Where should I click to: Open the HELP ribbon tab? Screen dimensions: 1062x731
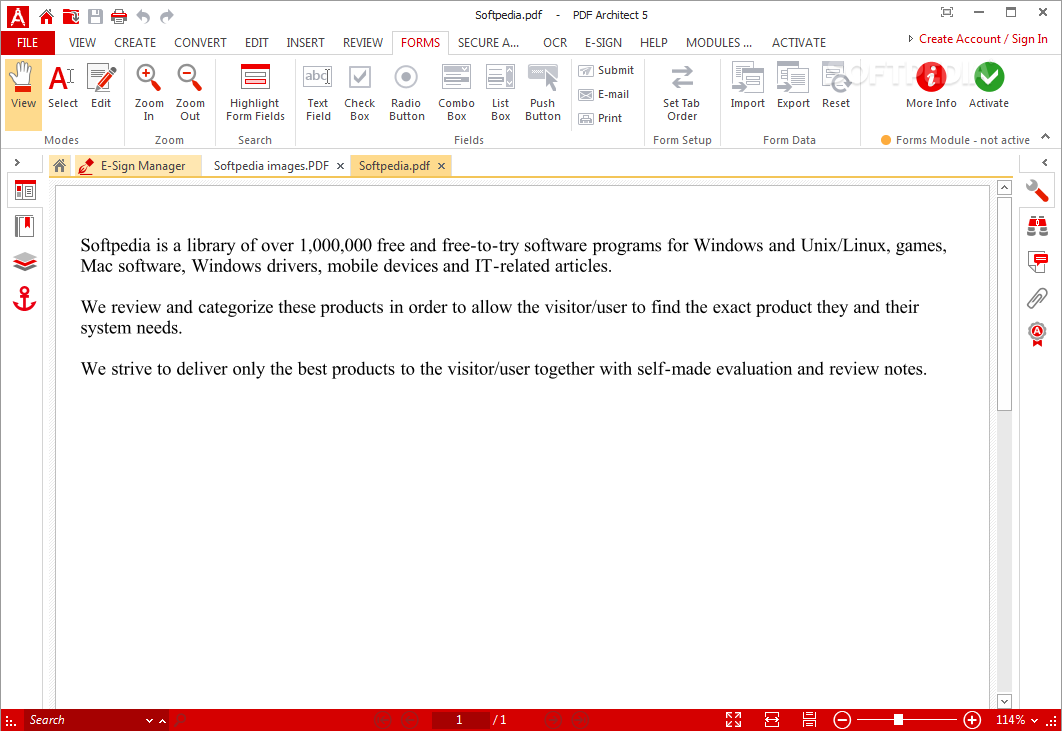[x=654, y=43]
